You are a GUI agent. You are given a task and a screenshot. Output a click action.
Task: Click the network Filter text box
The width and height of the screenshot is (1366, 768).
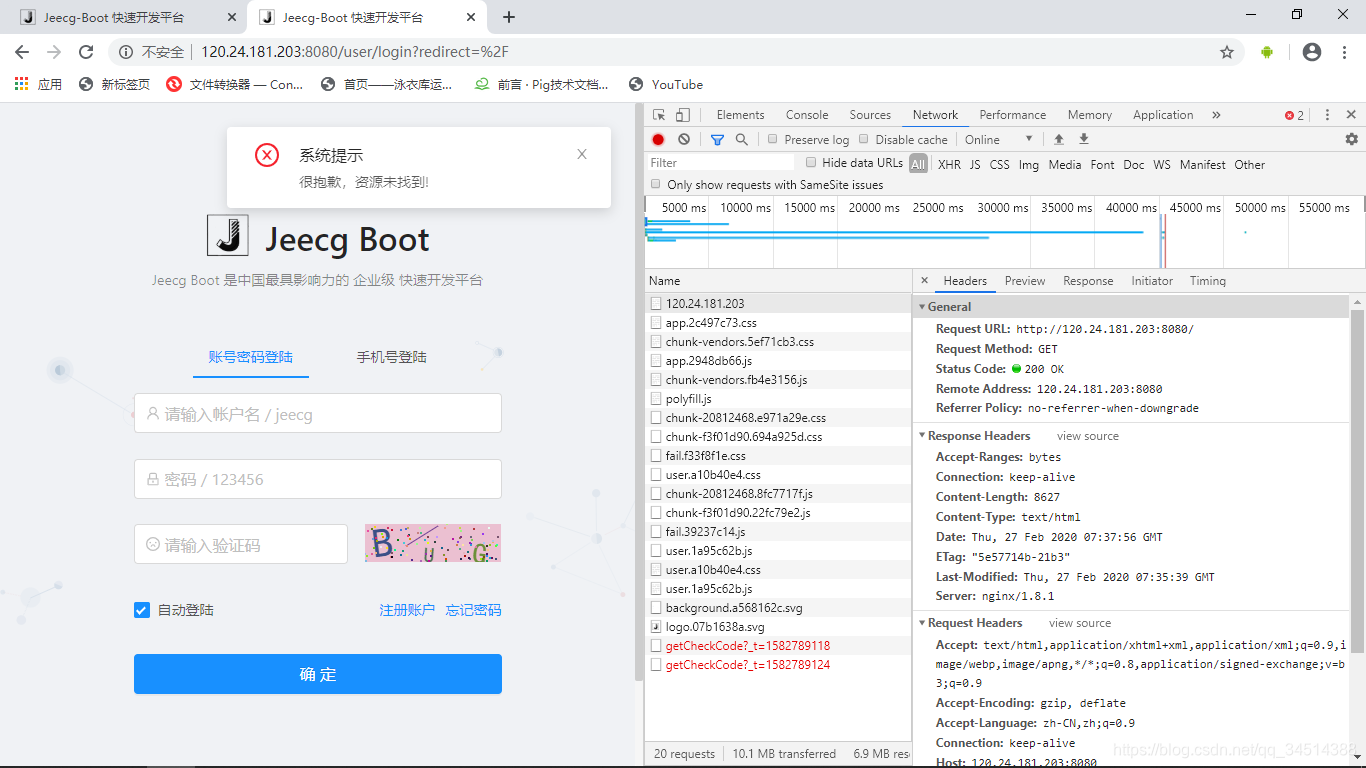pyautogui.click(x=721, y=163)
